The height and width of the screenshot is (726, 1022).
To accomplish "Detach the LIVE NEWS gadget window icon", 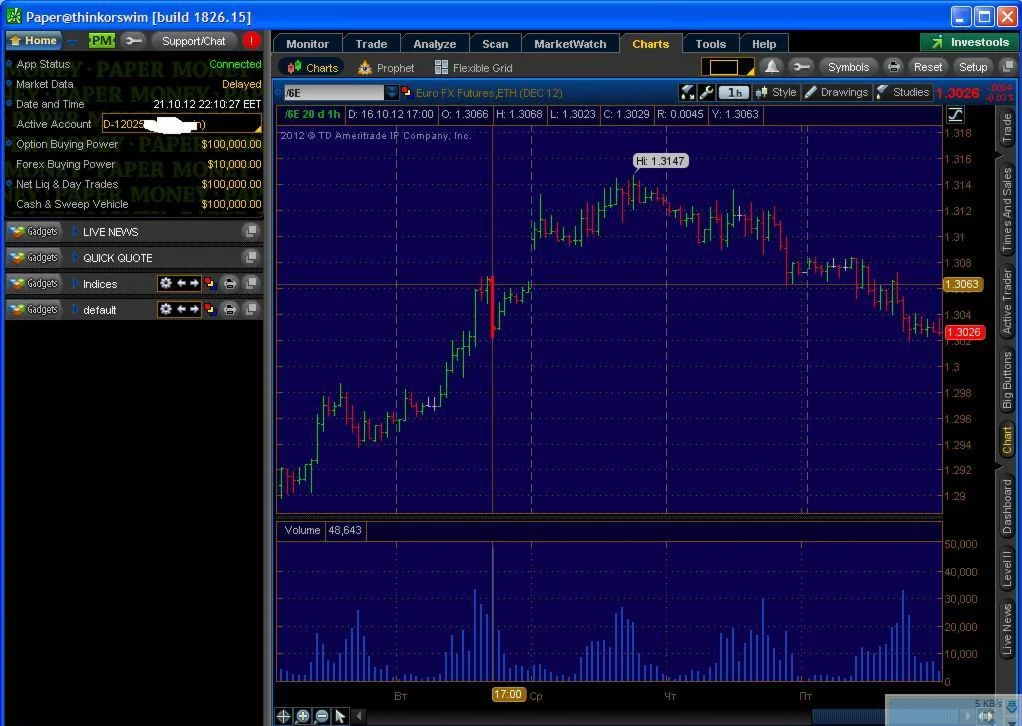I will (250, 231).
